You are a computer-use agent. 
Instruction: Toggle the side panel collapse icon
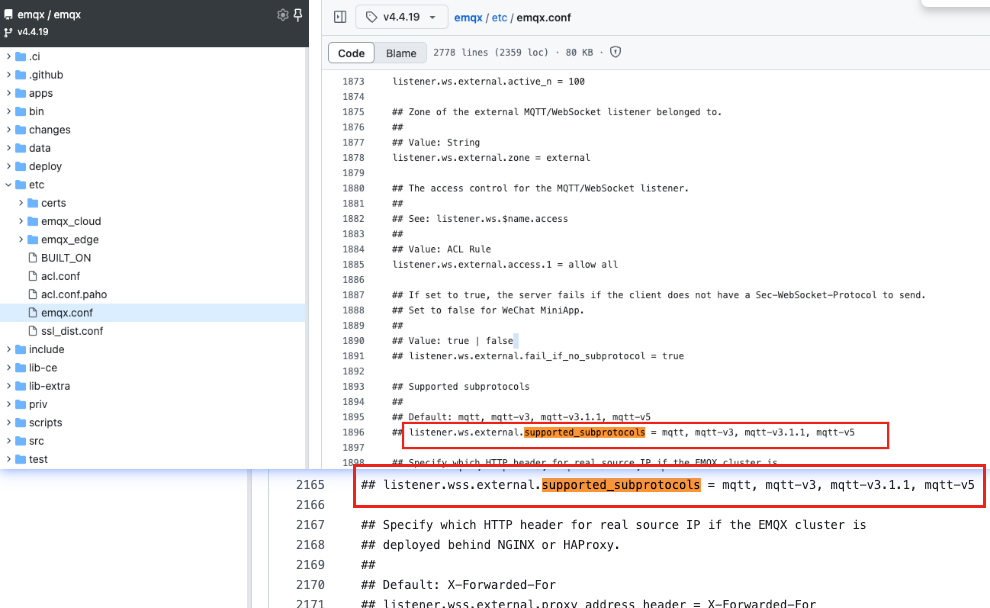point(340,17)
